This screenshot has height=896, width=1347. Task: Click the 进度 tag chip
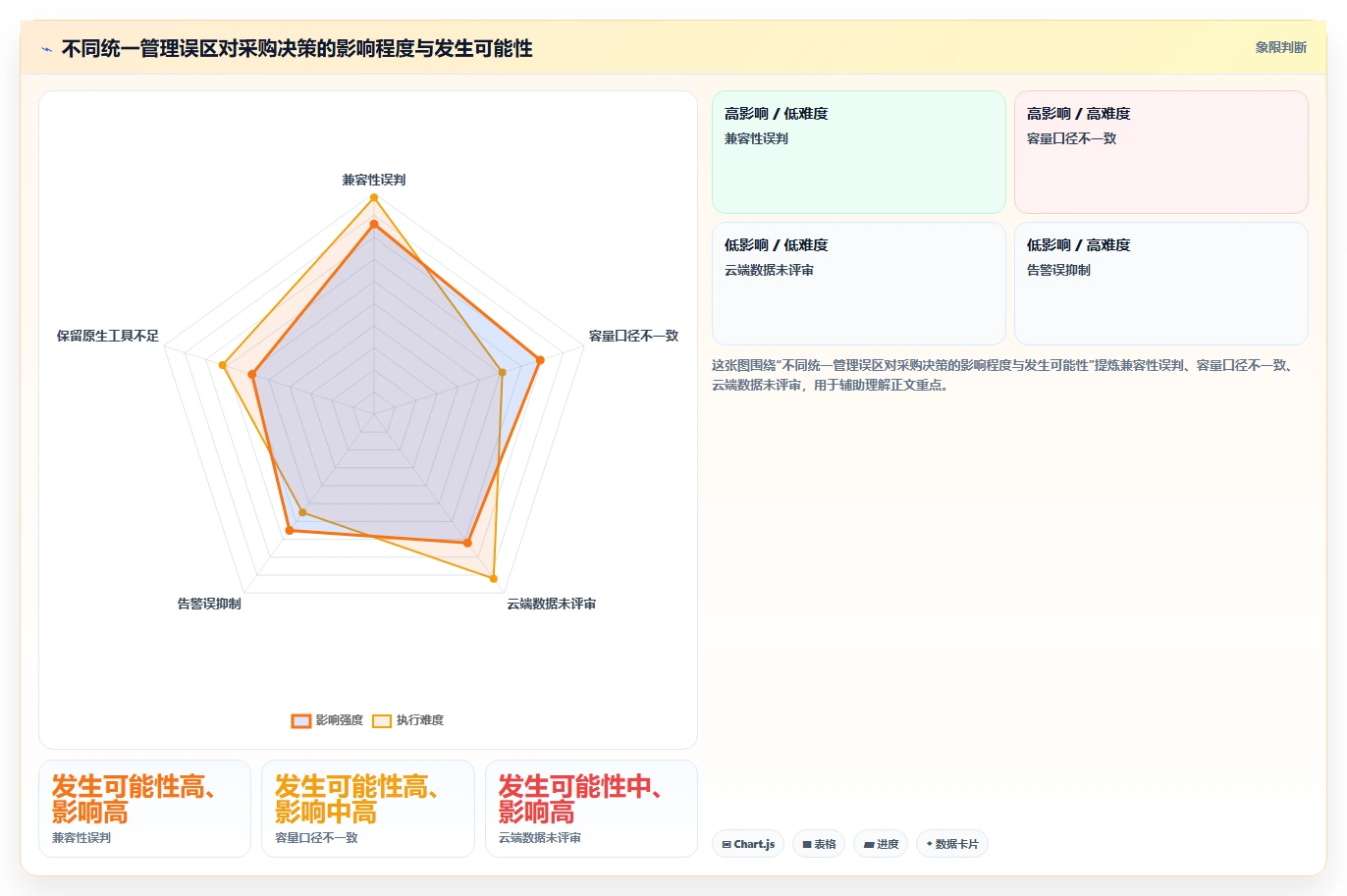[881, 844]
